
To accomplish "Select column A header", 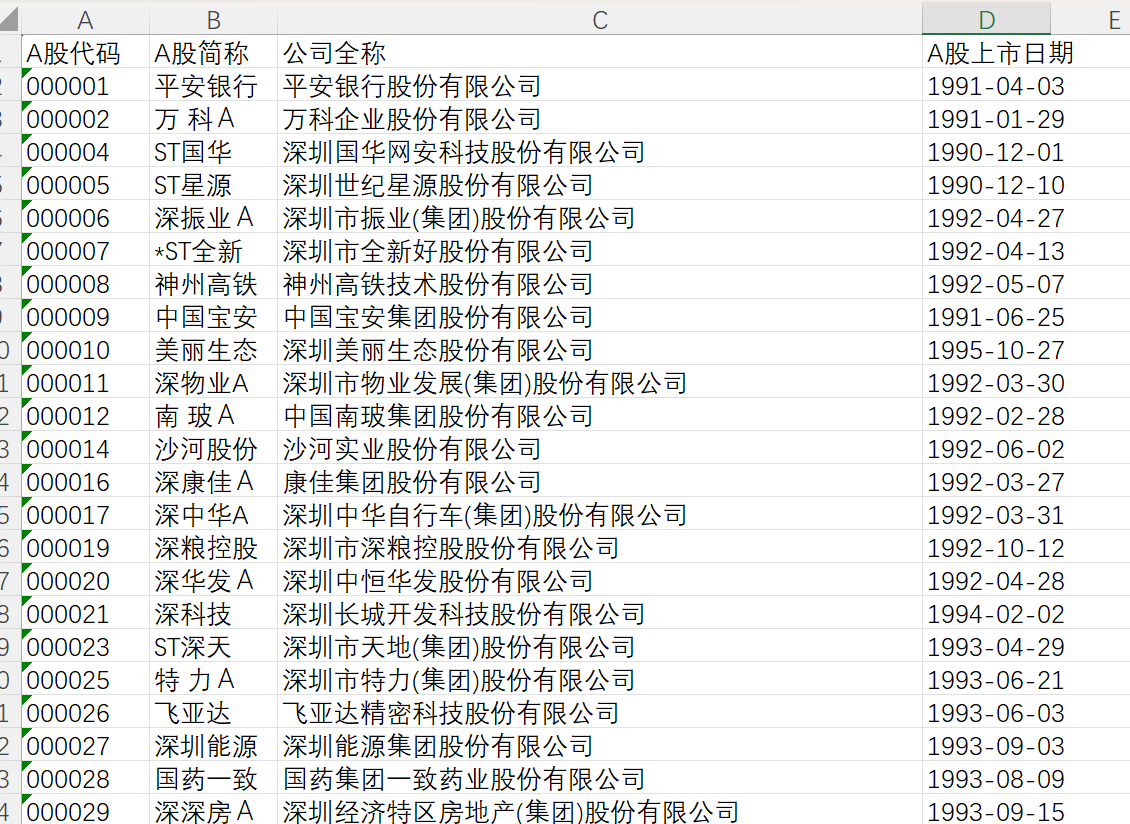I will 85,20.
